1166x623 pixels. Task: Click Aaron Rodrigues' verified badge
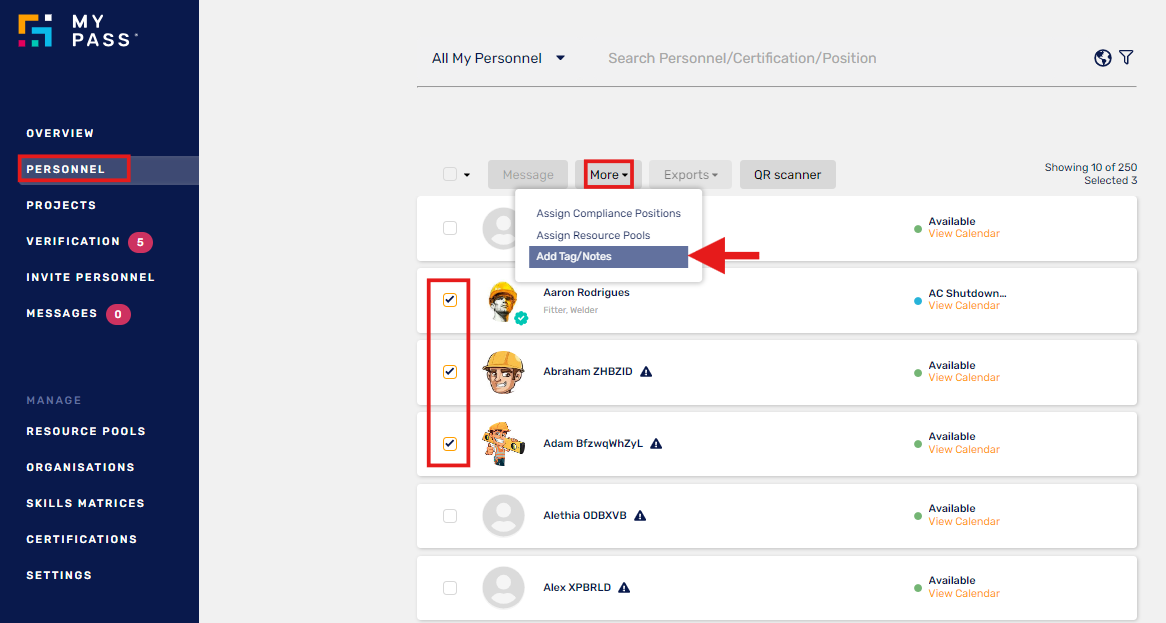tap(521, 318)
